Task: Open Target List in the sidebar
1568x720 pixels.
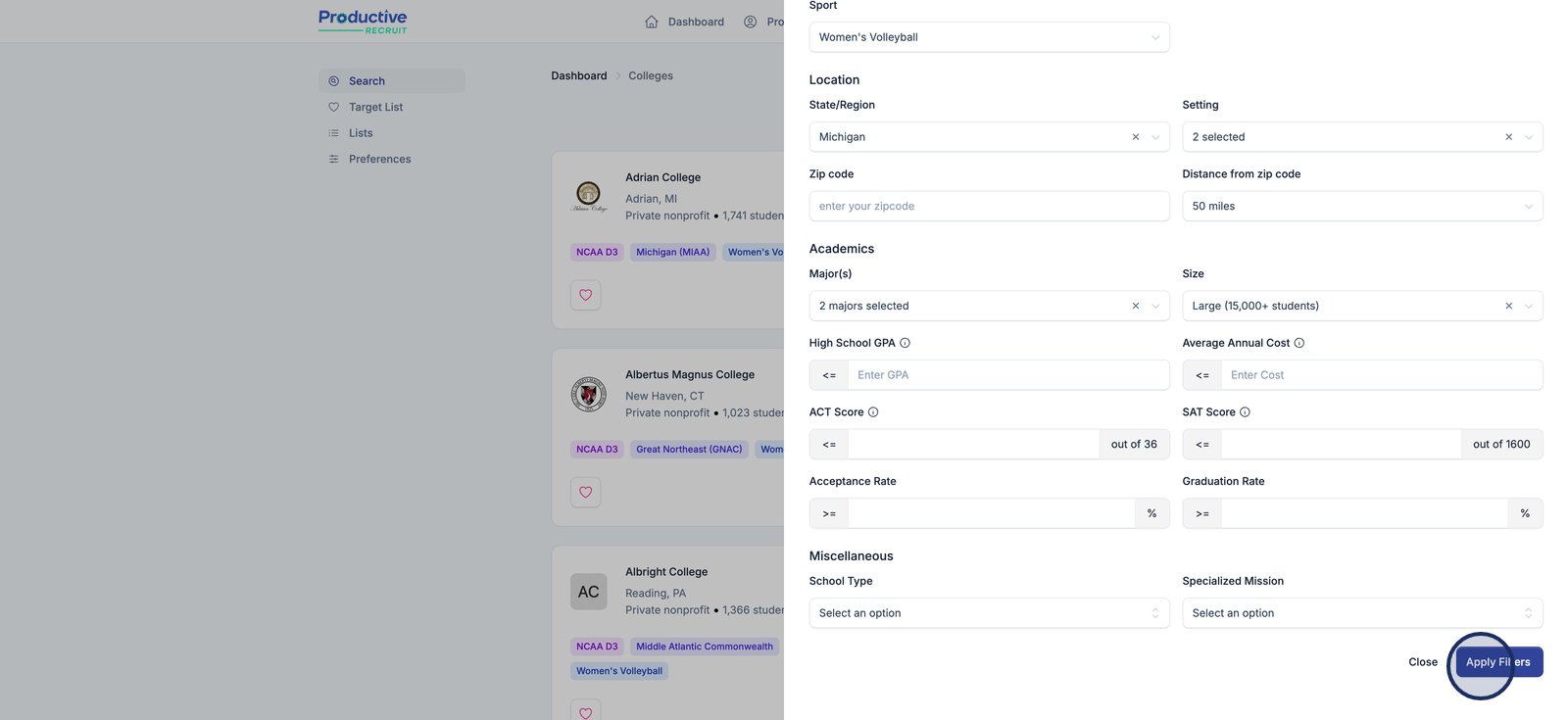Action: (375, 107)
